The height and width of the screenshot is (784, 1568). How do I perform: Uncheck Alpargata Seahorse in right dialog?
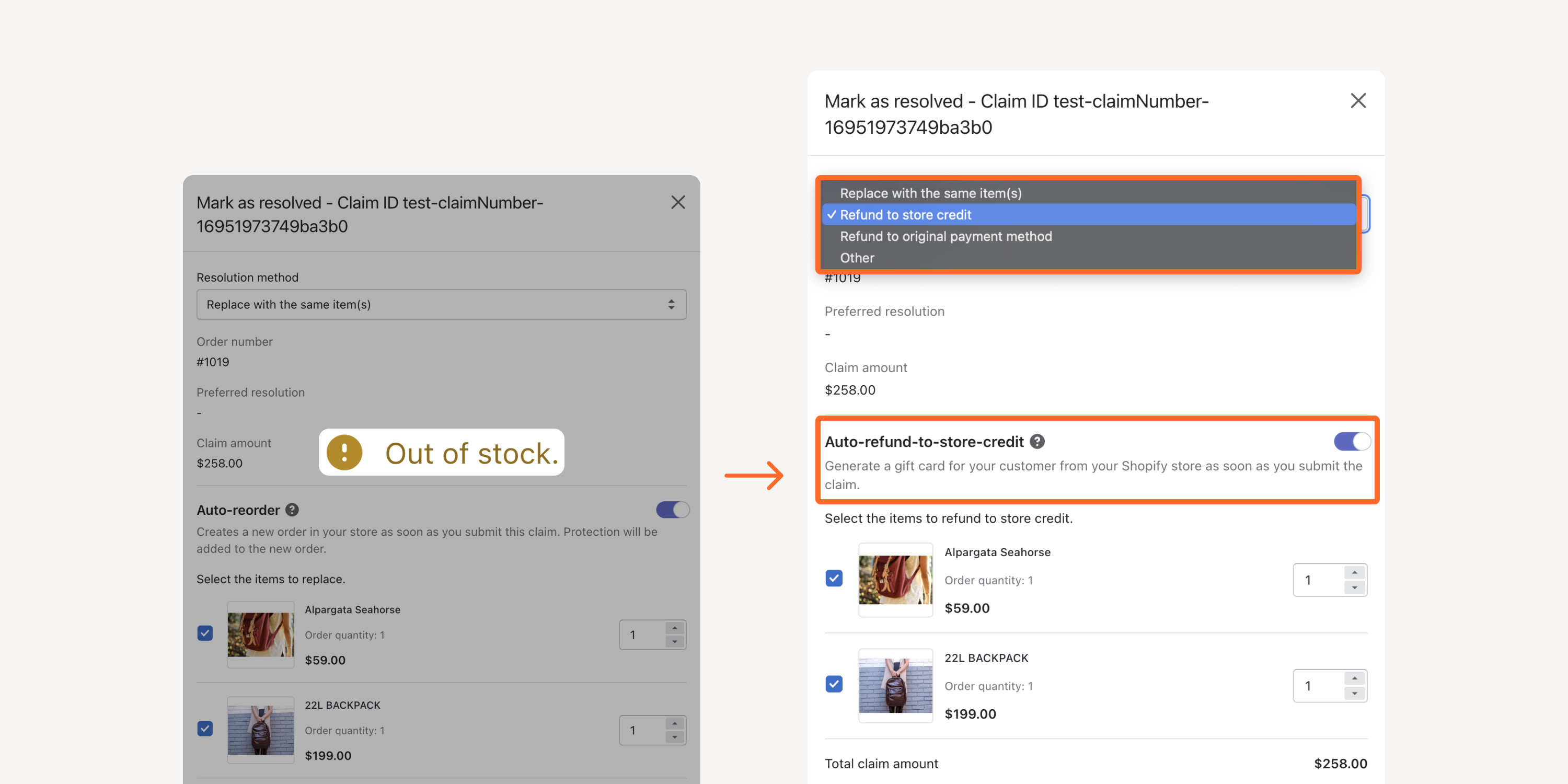(834, 578)
